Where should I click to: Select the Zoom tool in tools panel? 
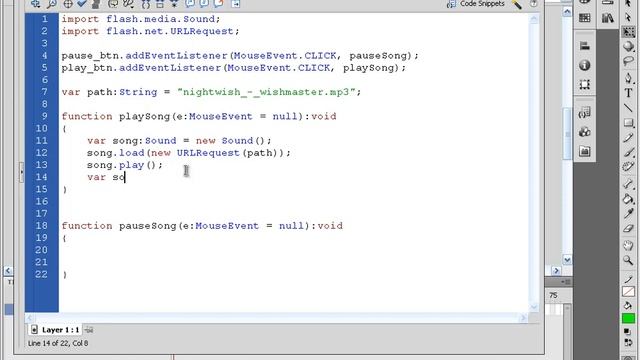(x=628, y=260)
